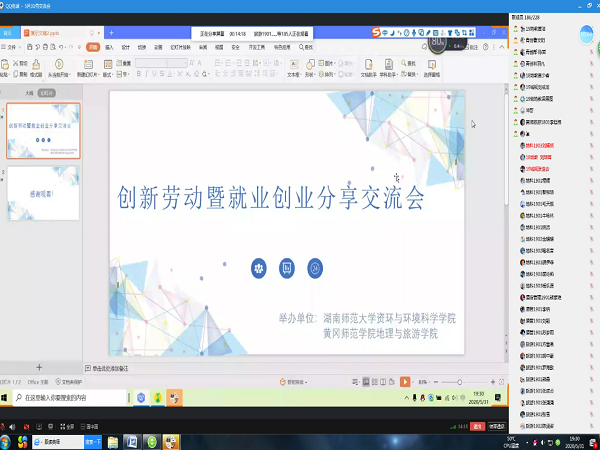The height and width of the screenshot is (450, 600).
Task: Click the main slide title text
Action: (x=271, y=197)
